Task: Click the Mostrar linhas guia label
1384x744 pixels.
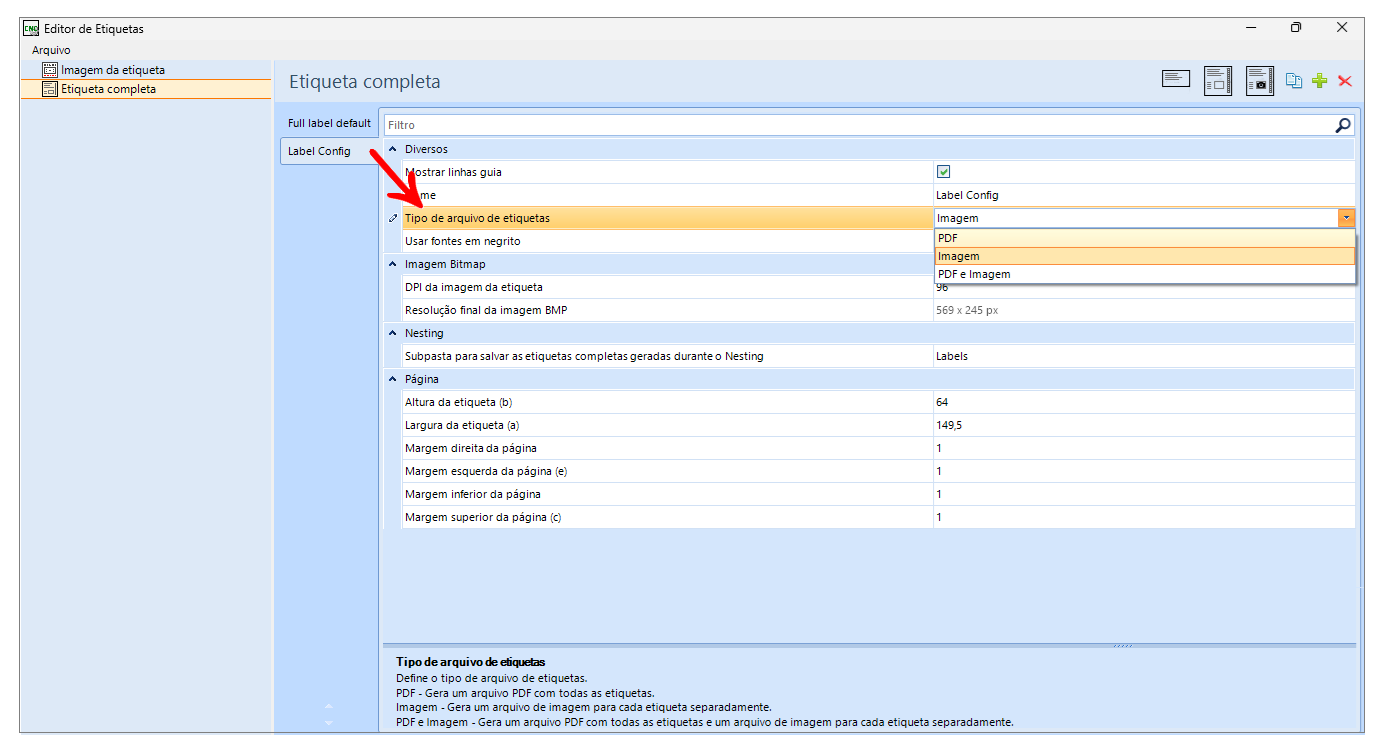Action: [x=453, y=172]
